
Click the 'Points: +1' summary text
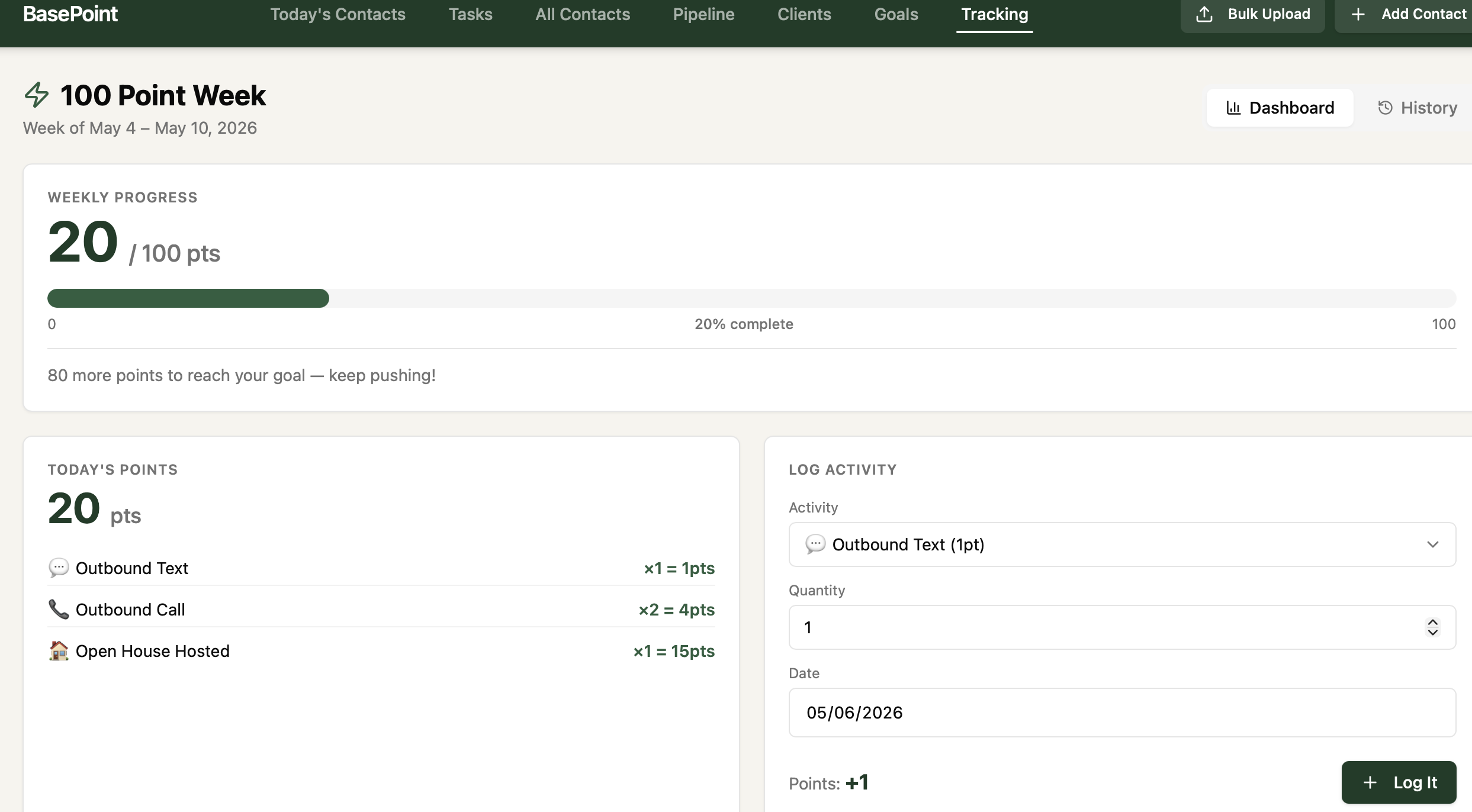click(828, 783)
